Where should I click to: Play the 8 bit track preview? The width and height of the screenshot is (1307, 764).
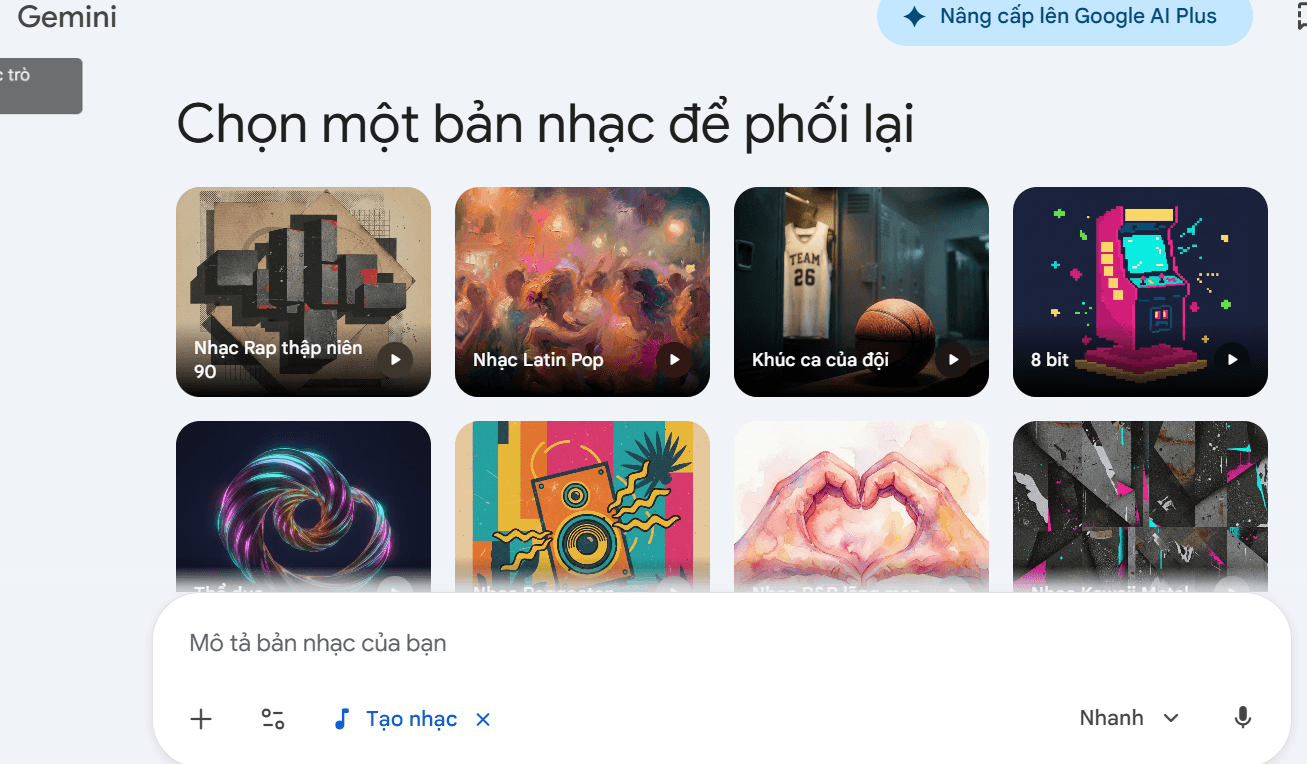1232,359
